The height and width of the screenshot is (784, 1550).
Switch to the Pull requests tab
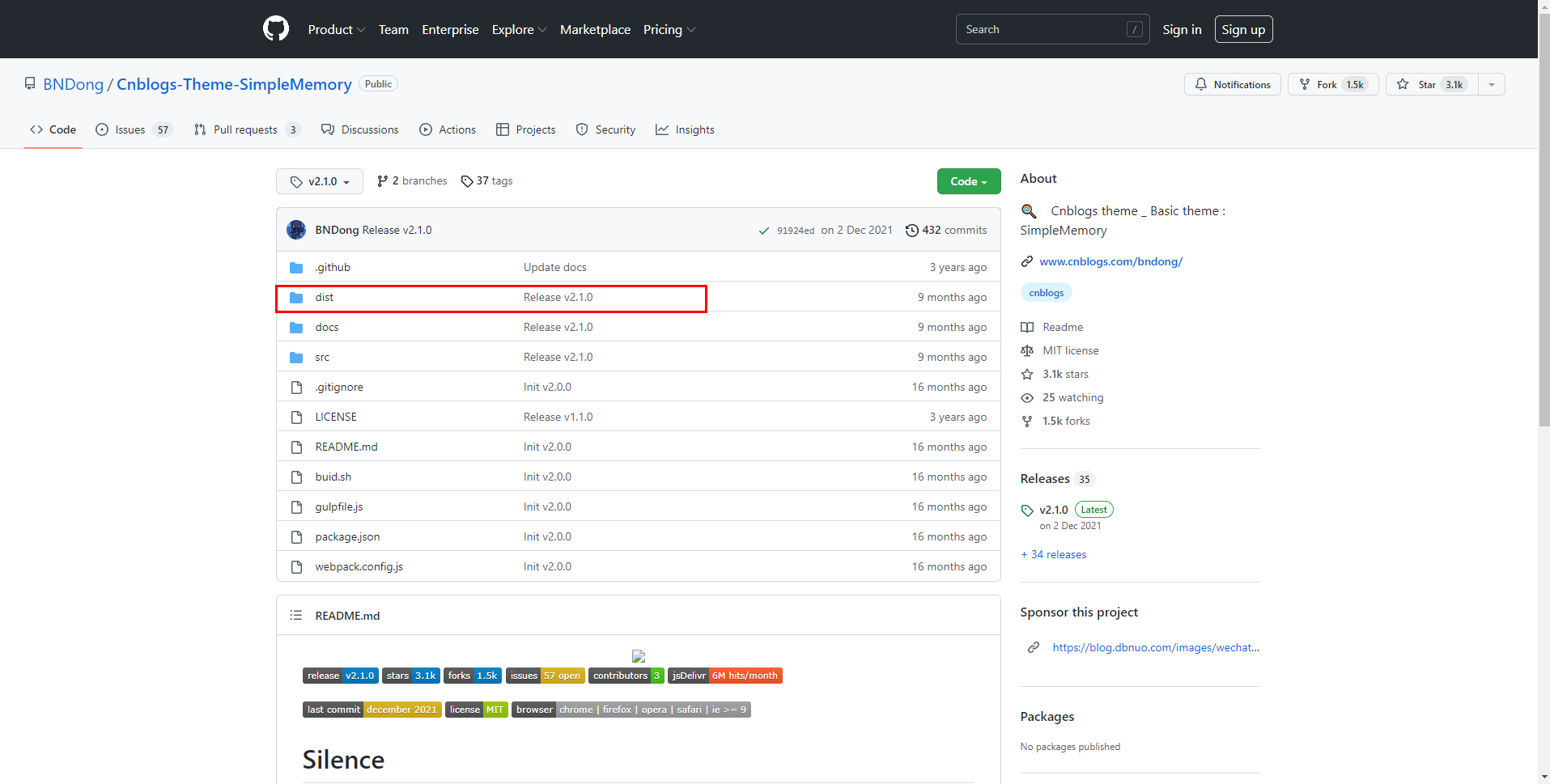point(247,129)
